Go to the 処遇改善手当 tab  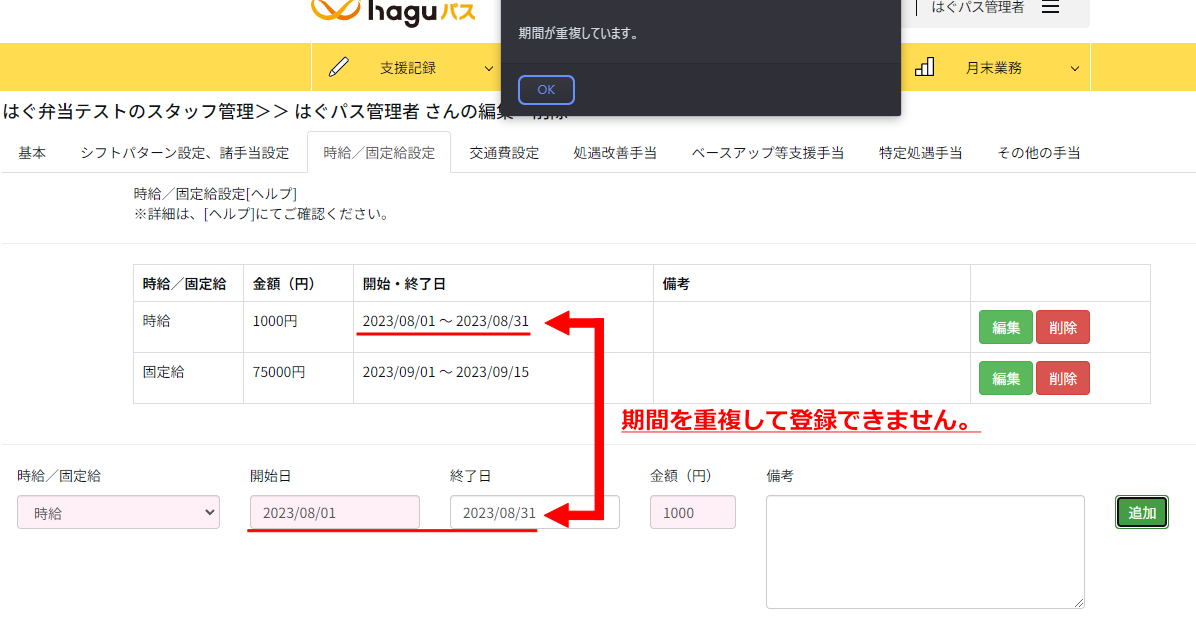tap(615, 153)
